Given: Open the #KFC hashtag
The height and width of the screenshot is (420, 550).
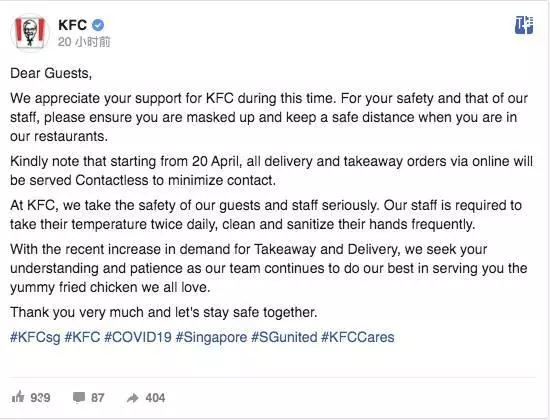Looking at the screenshot, I should point(83,337).
